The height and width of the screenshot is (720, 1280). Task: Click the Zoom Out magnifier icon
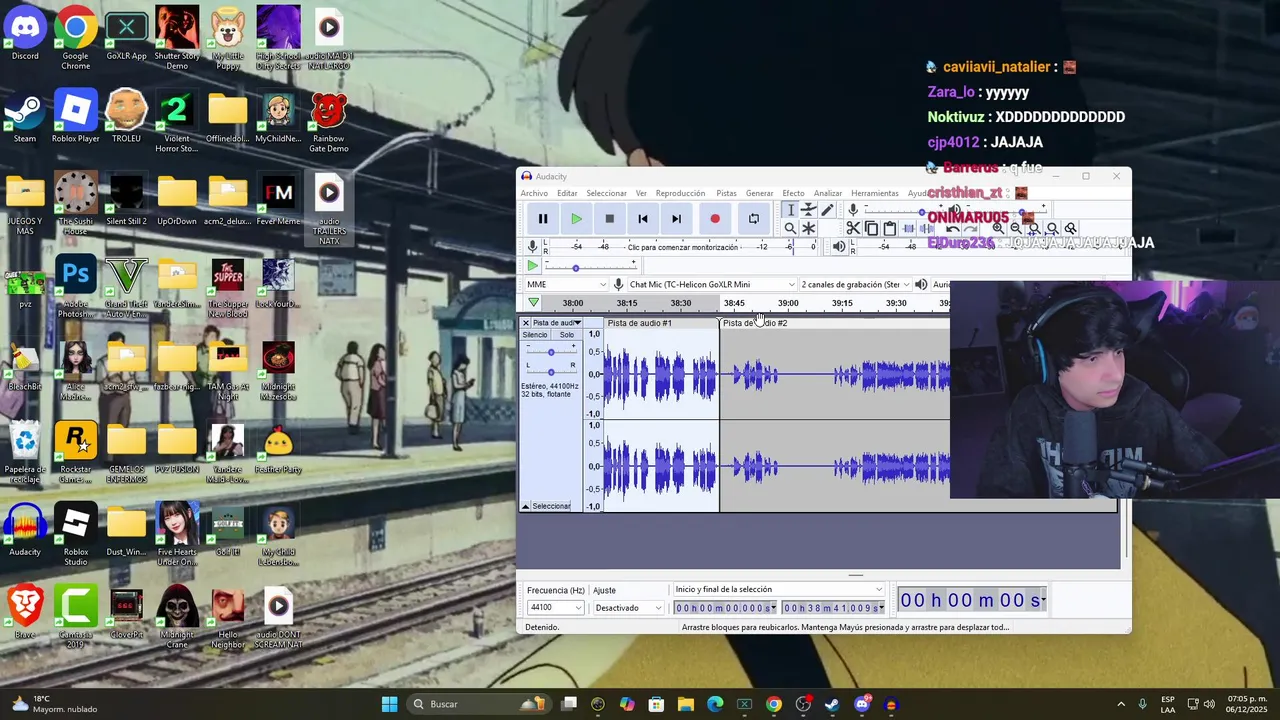pyautogui.click(x=1016, y=229)
